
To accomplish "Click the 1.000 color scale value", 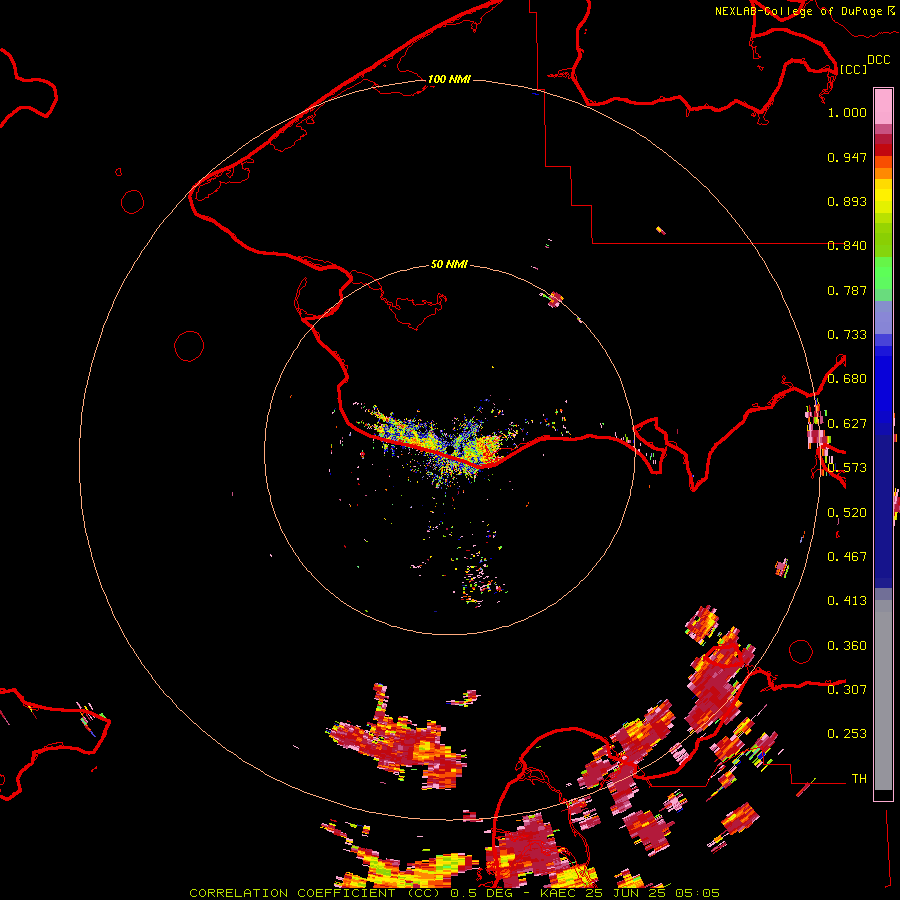I will click(847, 112).
